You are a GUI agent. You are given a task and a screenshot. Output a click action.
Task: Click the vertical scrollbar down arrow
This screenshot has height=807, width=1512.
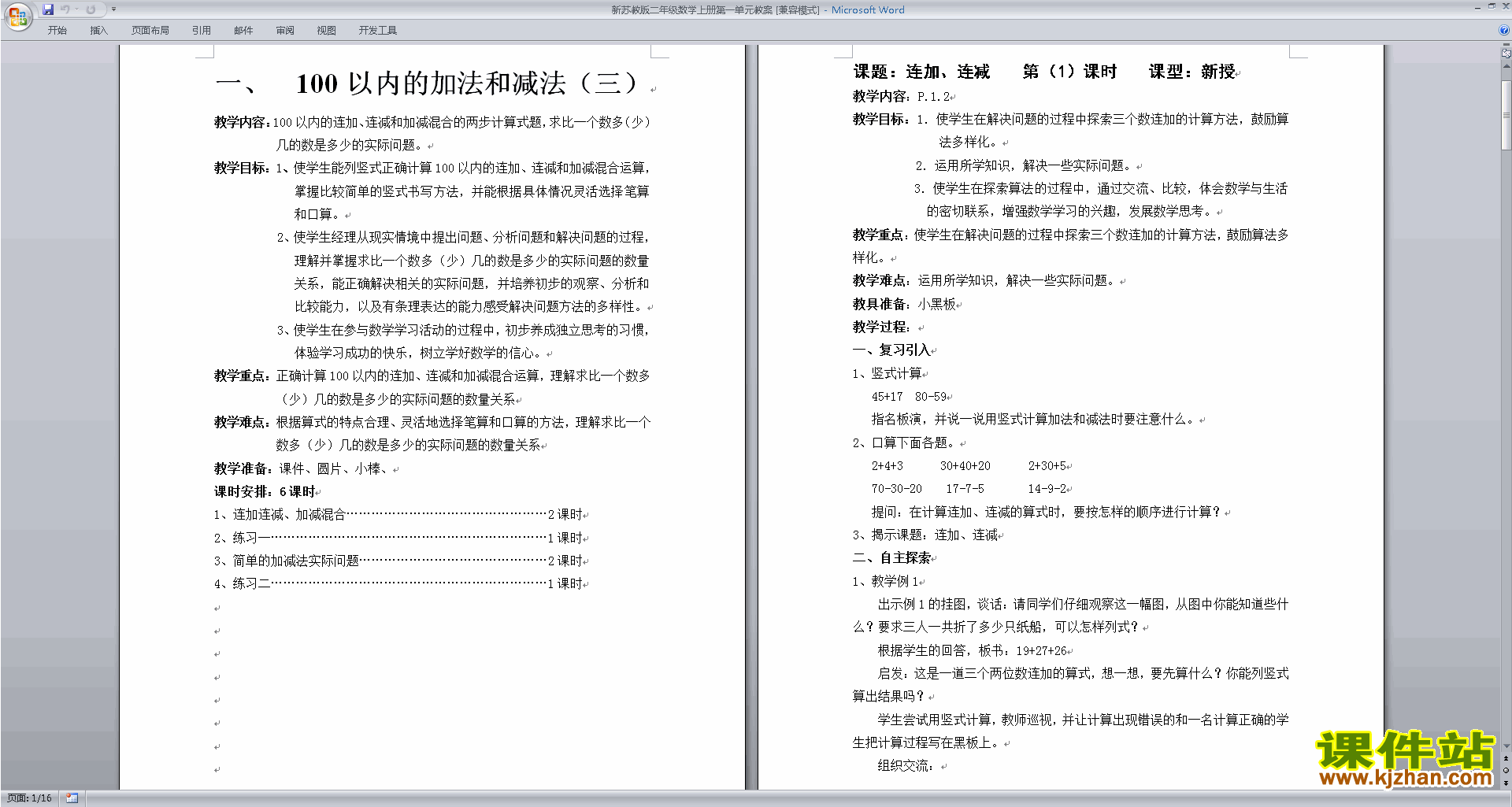point(1506,746)
